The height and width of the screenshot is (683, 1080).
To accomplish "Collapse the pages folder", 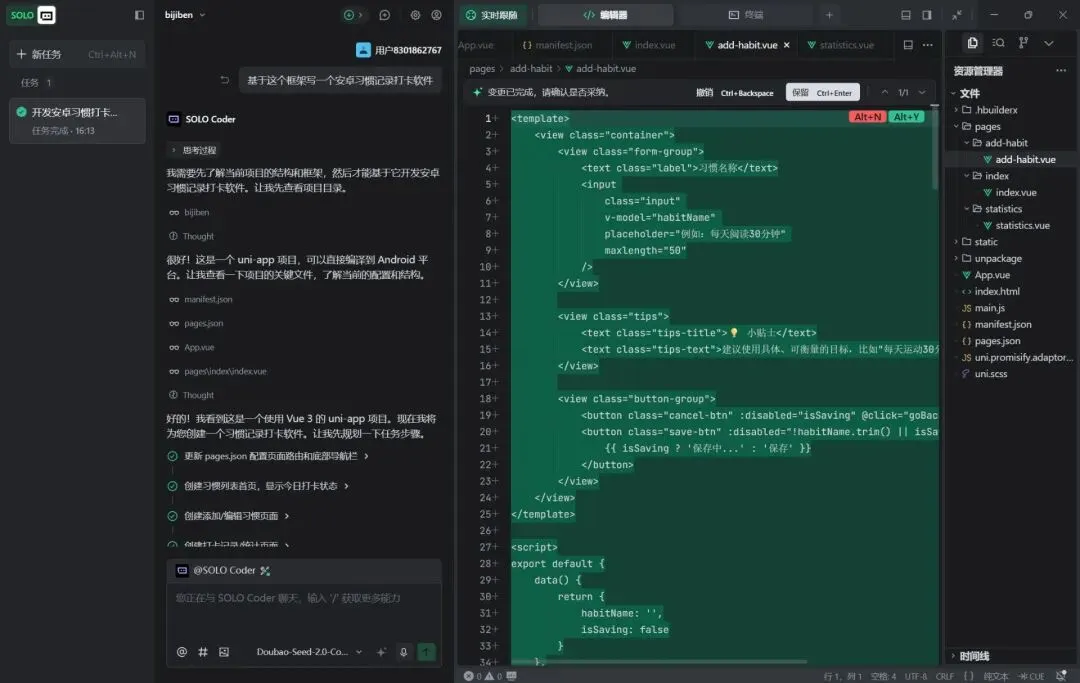I will tap(1011, 127).
